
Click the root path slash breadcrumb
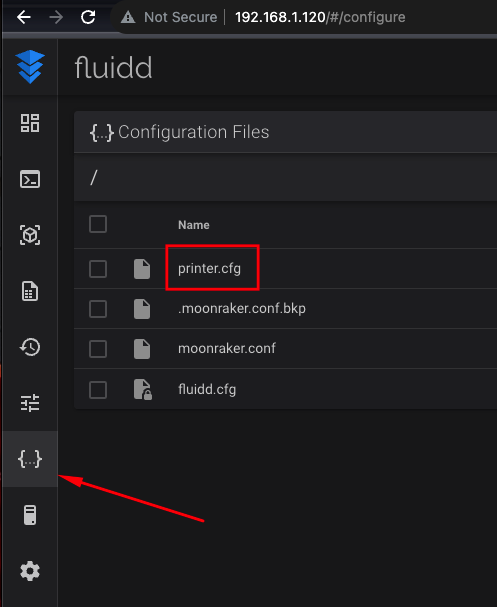(93, 178)
